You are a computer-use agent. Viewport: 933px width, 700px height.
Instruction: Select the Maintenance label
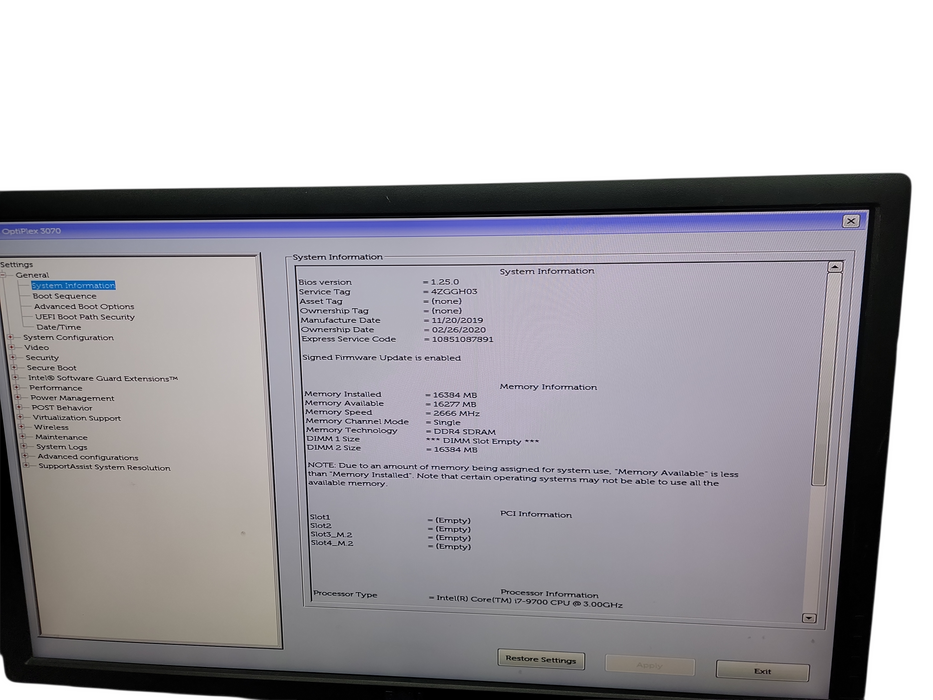tap(61, 437)
